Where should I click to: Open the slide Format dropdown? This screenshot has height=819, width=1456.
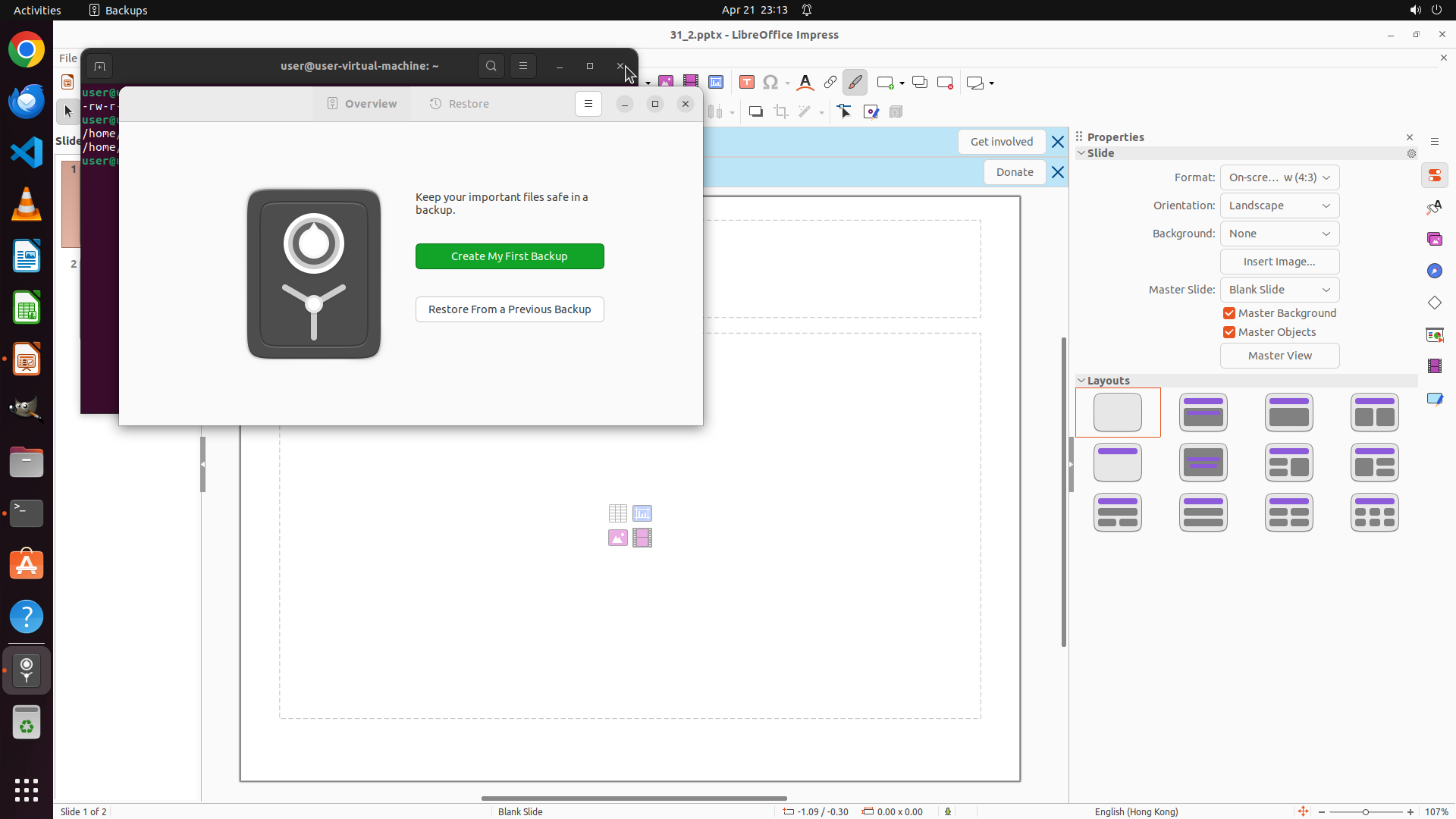[x=1279, y=177]
